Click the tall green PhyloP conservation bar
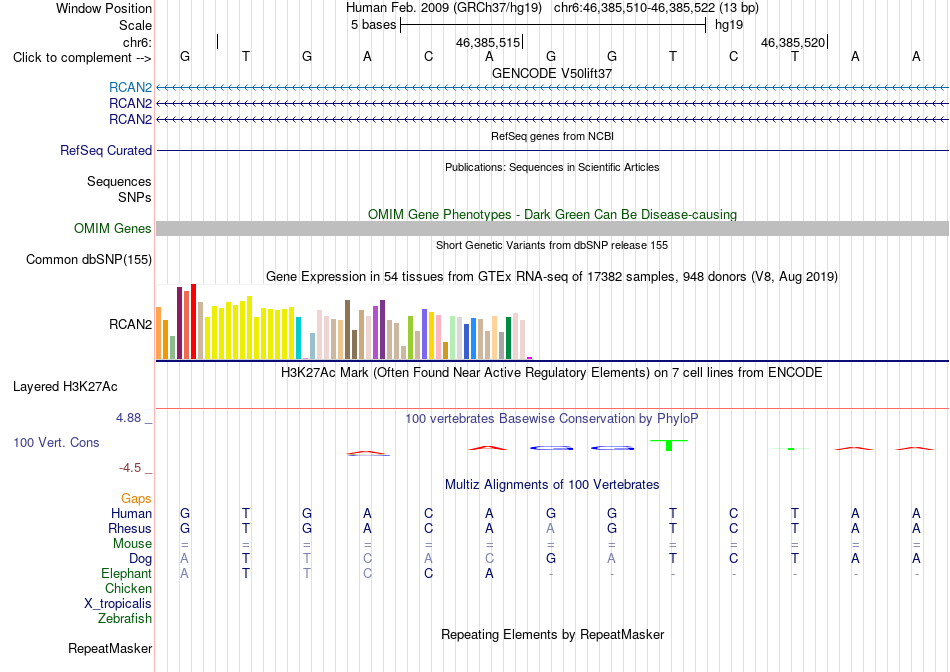The width and height of the screenshot is (950, 672). [x=669, y=445]
